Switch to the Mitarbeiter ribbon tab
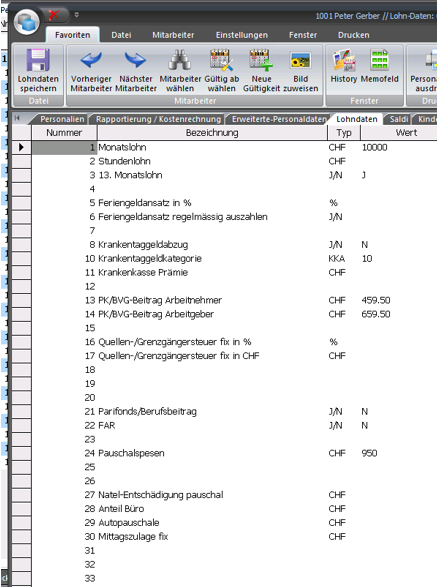Screen dimensions: 437x587 [x=173, y=35]
